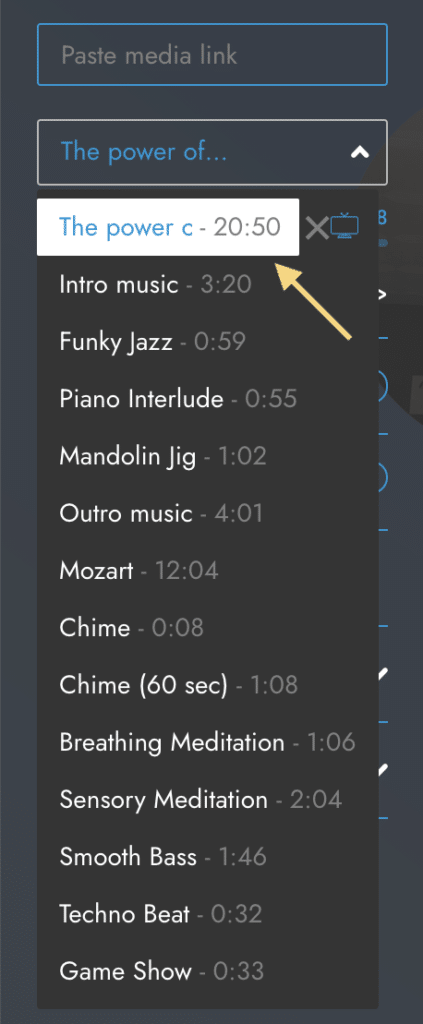Viewport: 423px width, 1024px height.
Task: Choose Intro music from the list
Action: (x=208, y=285)
